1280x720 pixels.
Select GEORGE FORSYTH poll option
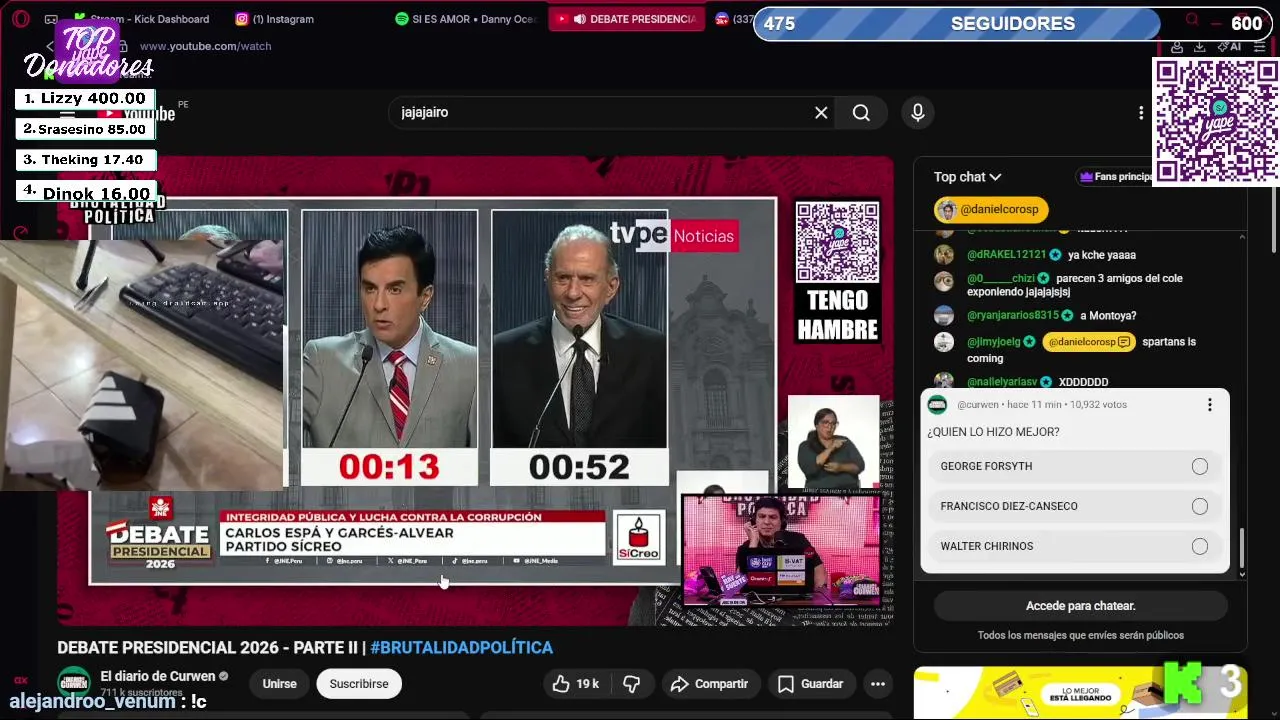click(x=1074, y=466)
